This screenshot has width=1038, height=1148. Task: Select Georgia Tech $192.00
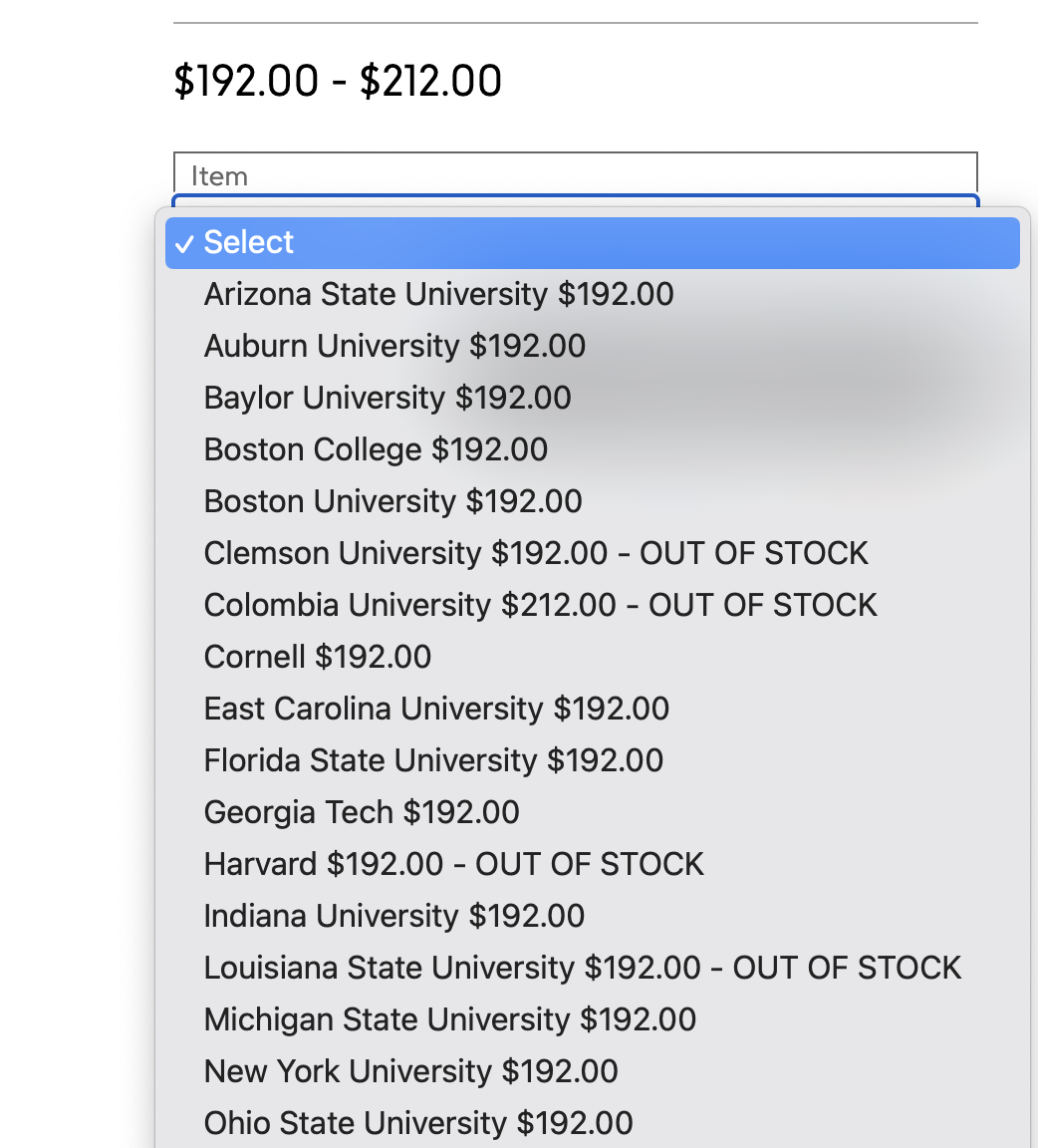click(592, 813)
